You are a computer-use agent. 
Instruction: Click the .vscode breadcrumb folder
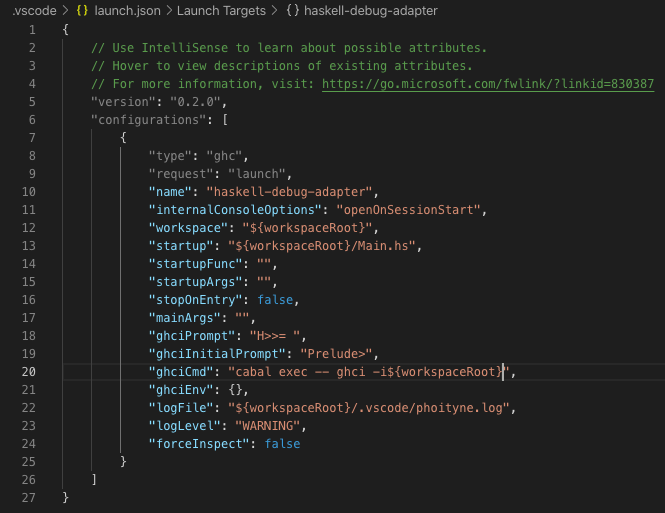pos(34,11)
